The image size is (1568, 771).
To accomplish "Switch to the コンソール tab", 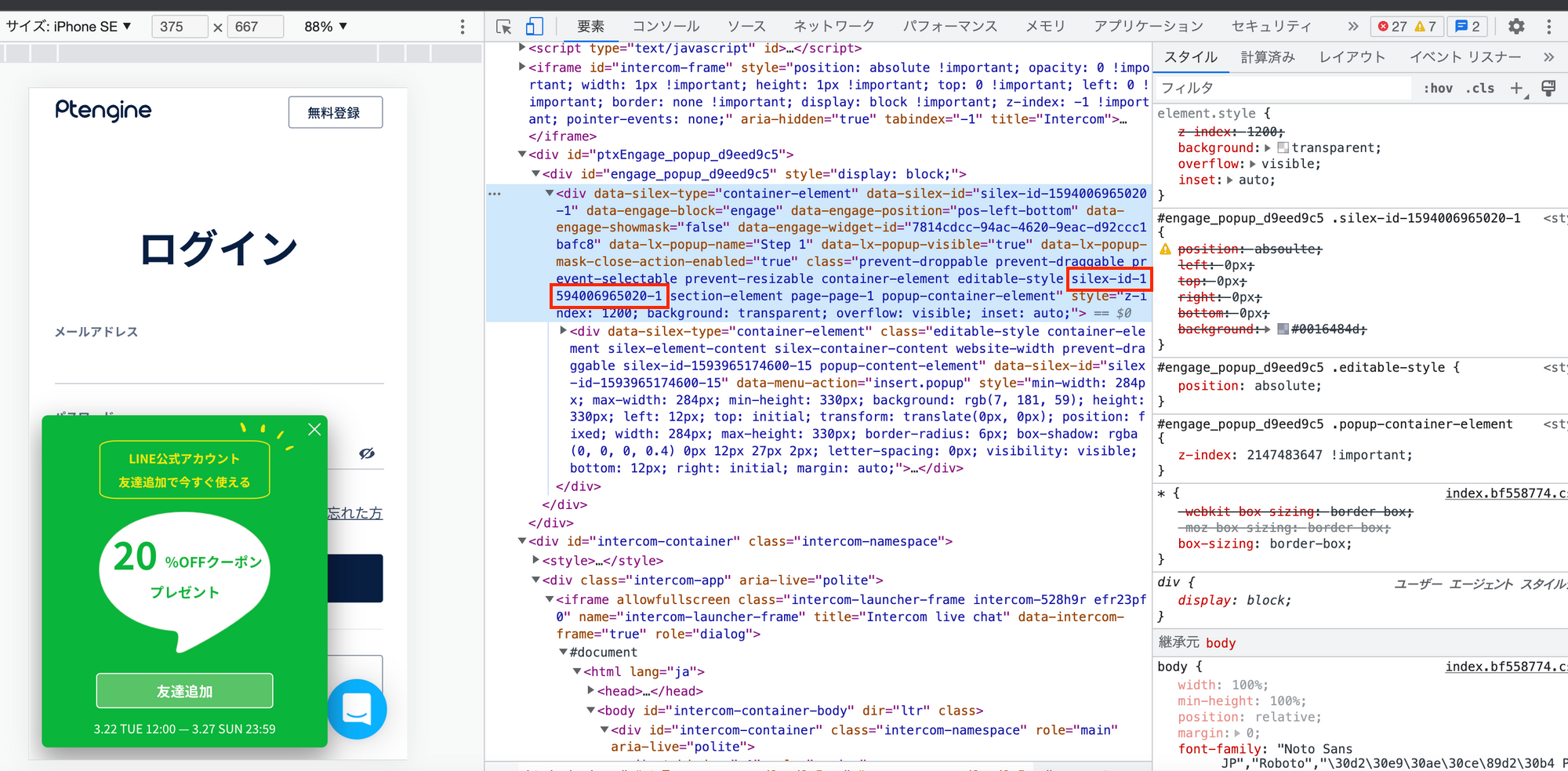I will [666, 27].
